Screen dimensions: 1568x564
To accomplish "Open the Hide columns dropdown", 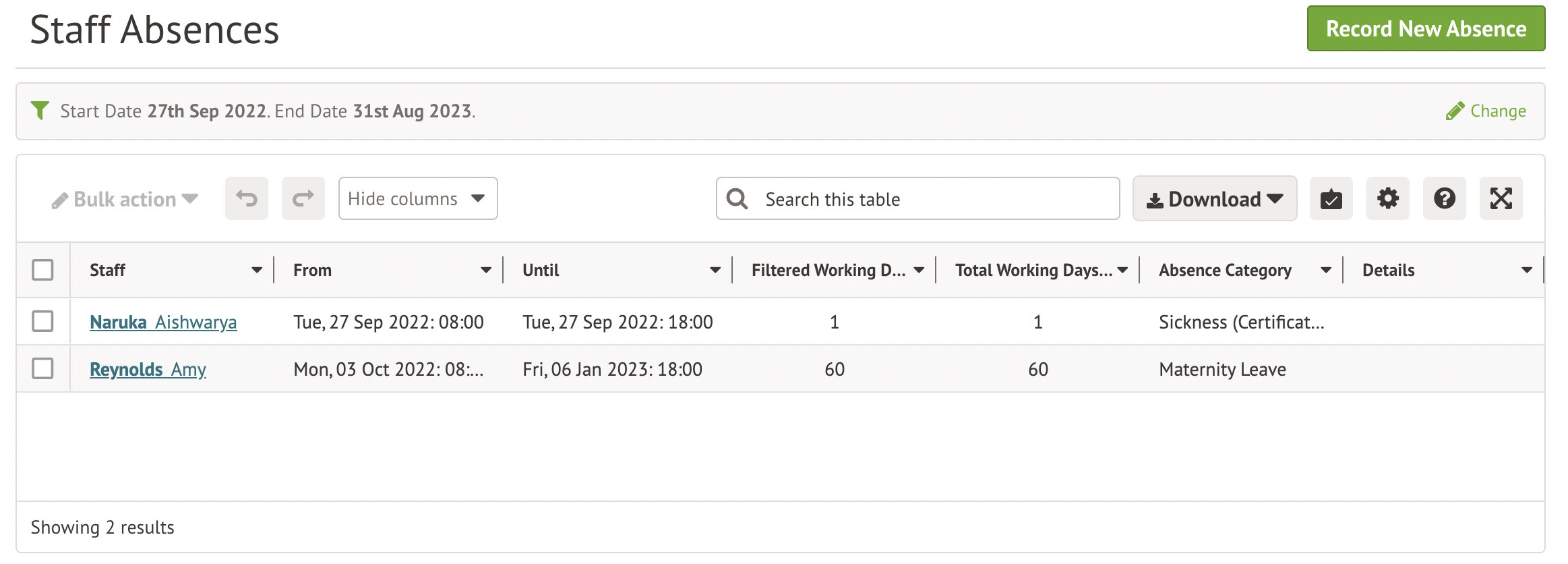I will pos(417,198).
